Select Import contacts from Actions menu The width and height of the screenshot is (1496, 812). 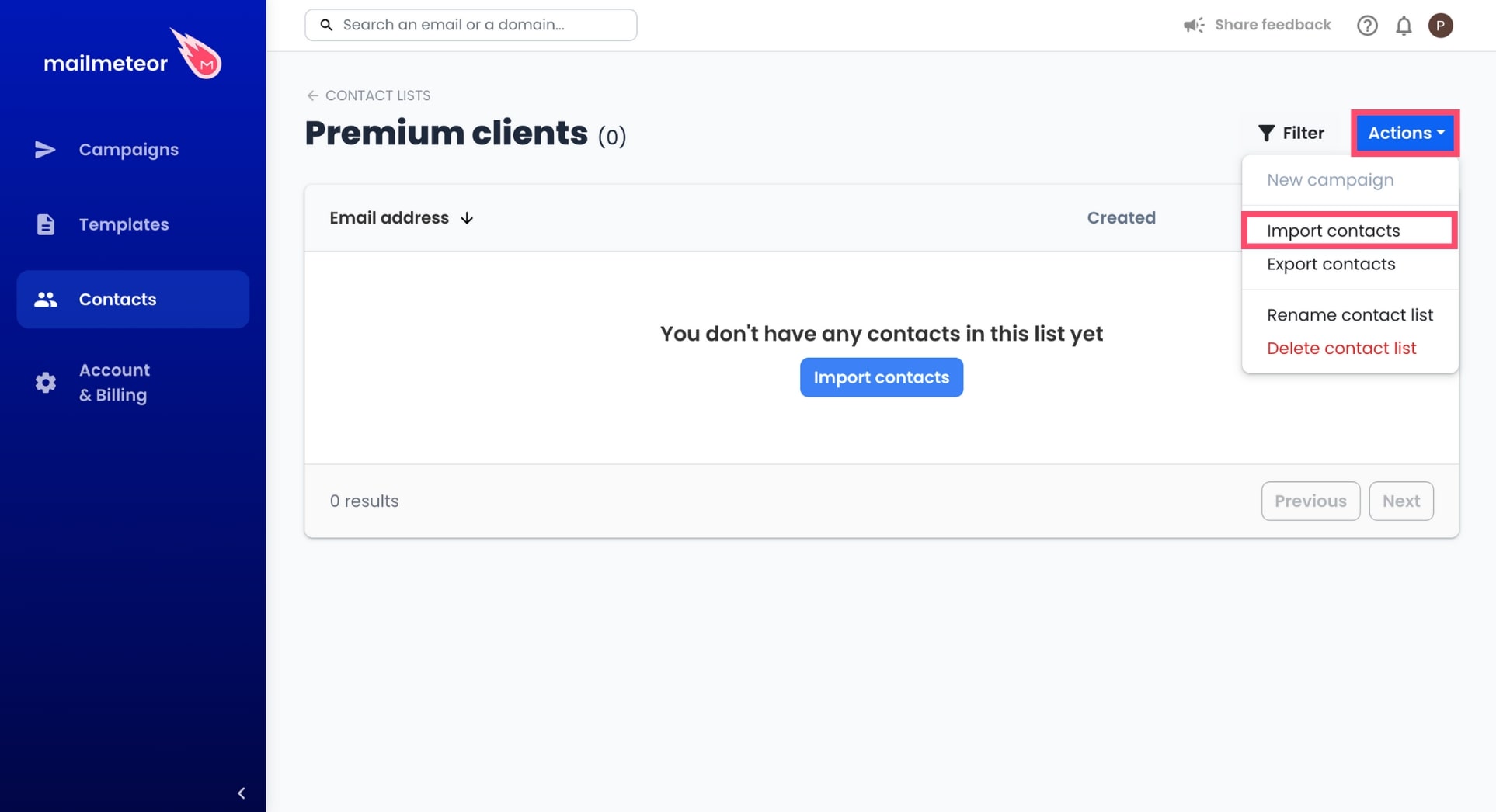[1333, 231]
